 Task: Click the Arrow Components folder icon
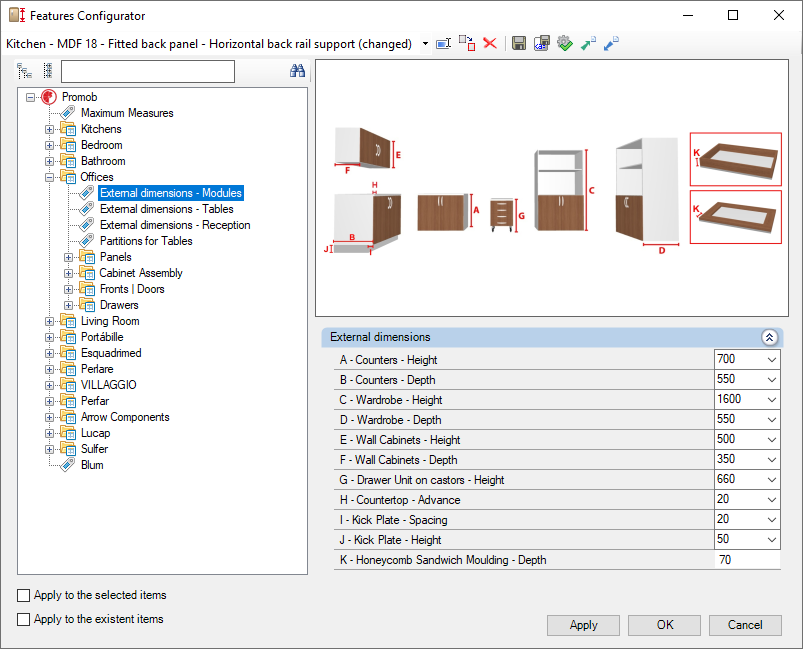pyautogui.click(x=68, y=417)
